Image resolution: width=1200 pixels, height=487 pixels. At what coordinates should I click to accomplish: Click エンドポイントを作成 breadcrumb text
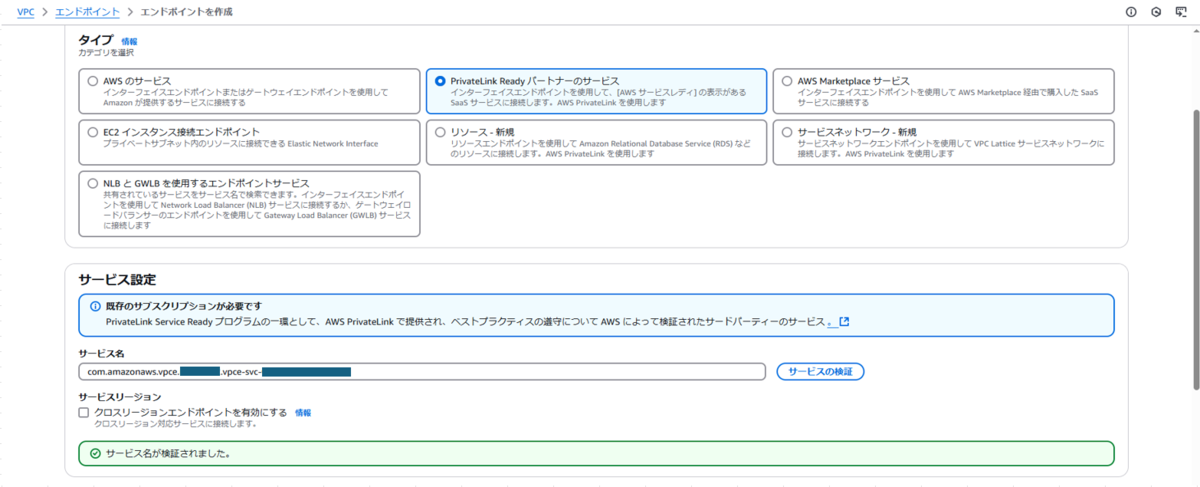click(187, 12)
